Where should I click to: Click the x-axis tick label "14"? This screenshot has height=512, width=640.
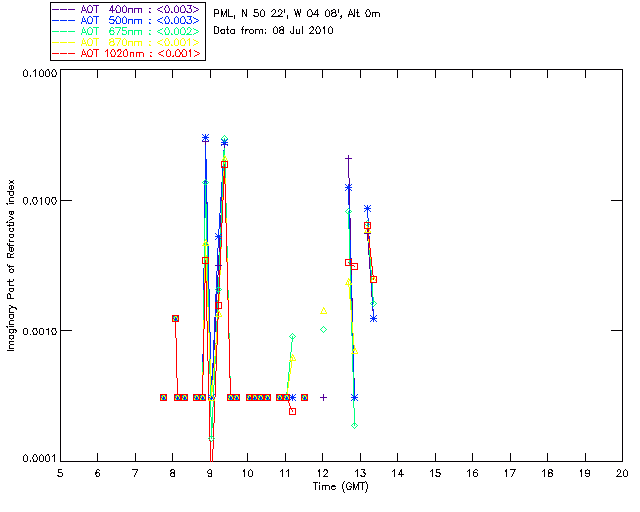click(x=398, y=473)
